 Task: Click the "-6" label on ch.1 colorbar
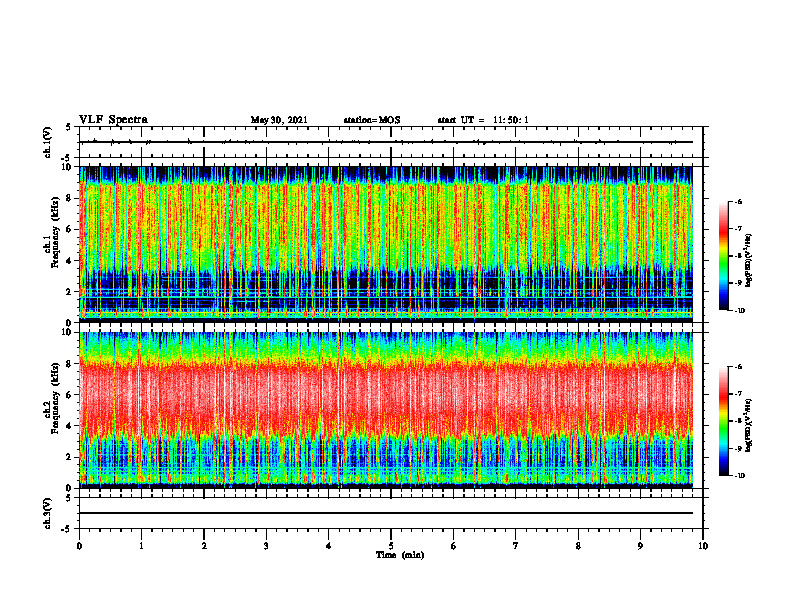pyautogui.click(x=738, y=201)
